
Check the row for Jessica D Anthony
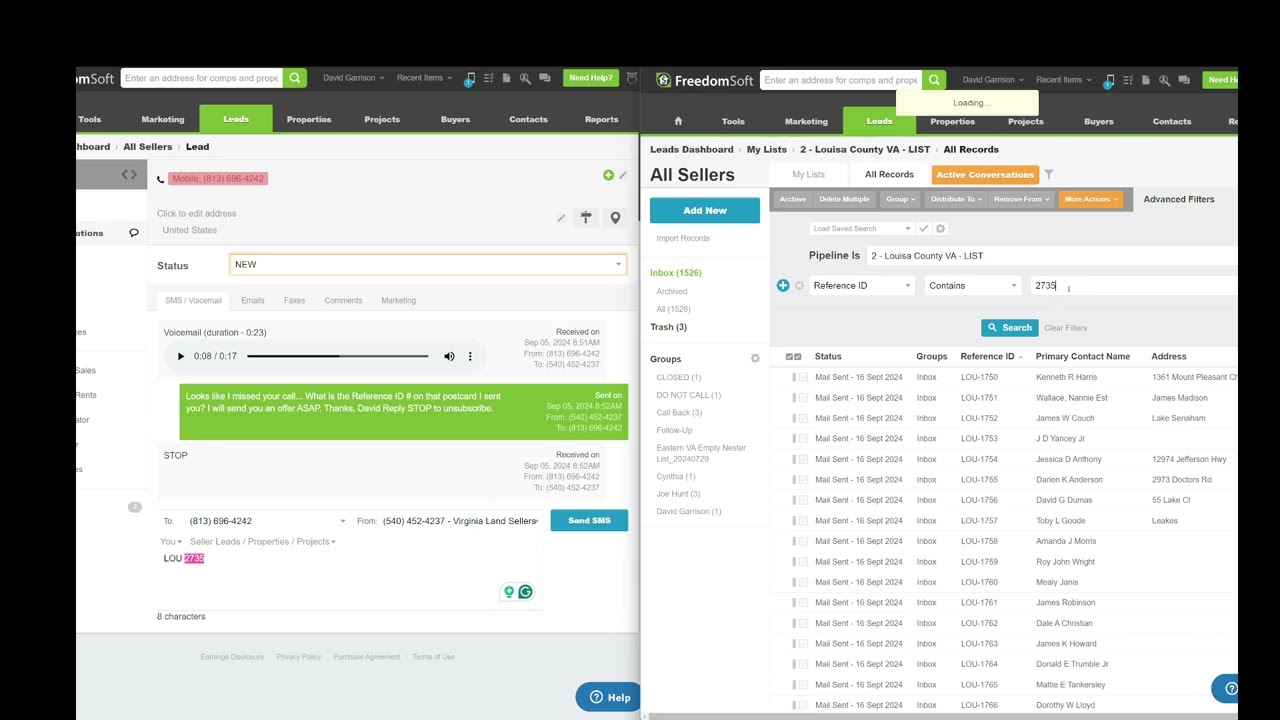[x=803, y=459]
